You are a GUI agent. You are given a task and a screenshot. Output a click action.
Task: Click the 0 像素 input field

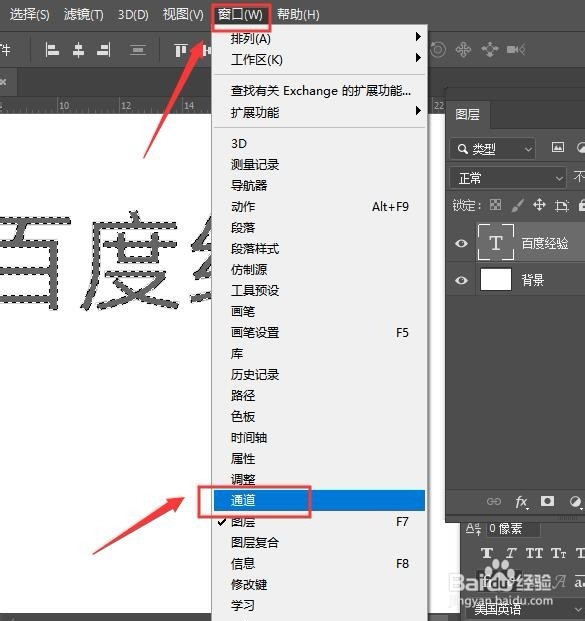click(513, 529)
